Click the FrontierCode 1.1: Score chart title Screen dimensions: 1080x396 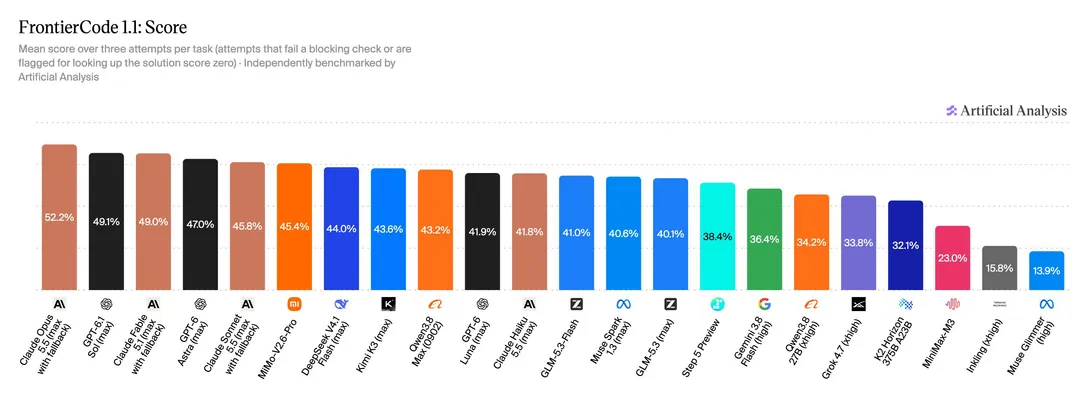[103, 28]
